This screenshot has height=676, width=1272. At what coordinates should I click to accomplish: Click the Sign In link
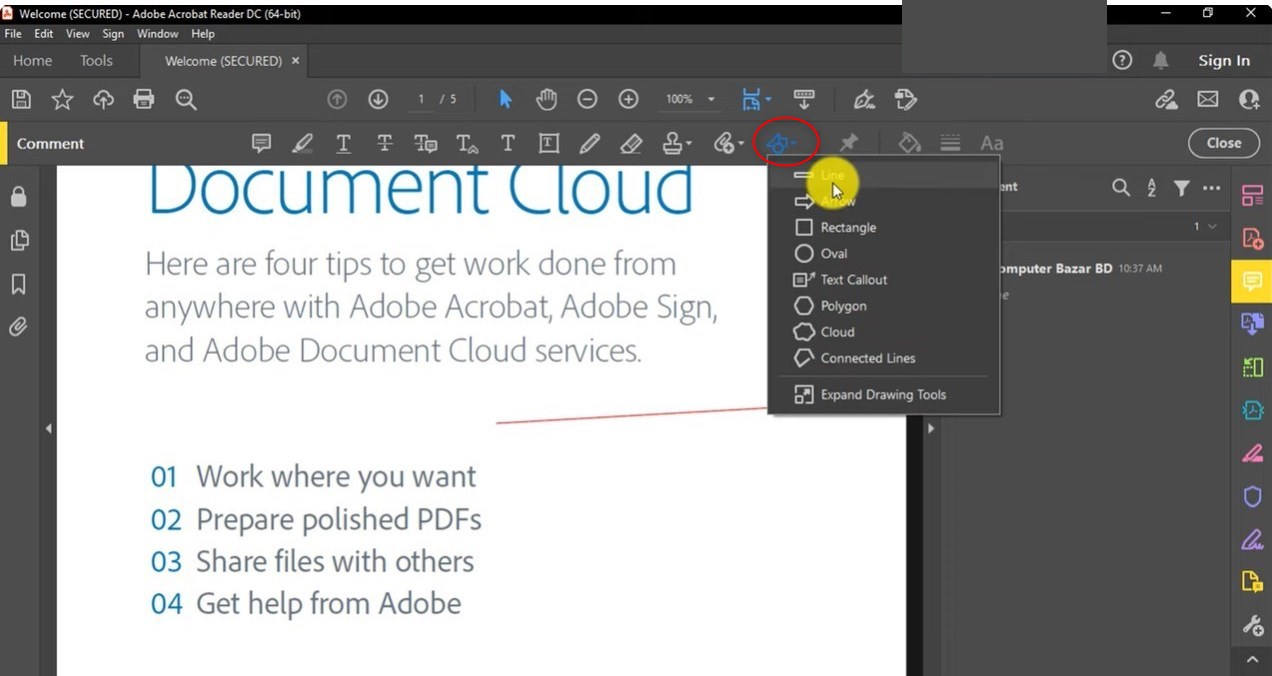click(x=1223, y=60)
